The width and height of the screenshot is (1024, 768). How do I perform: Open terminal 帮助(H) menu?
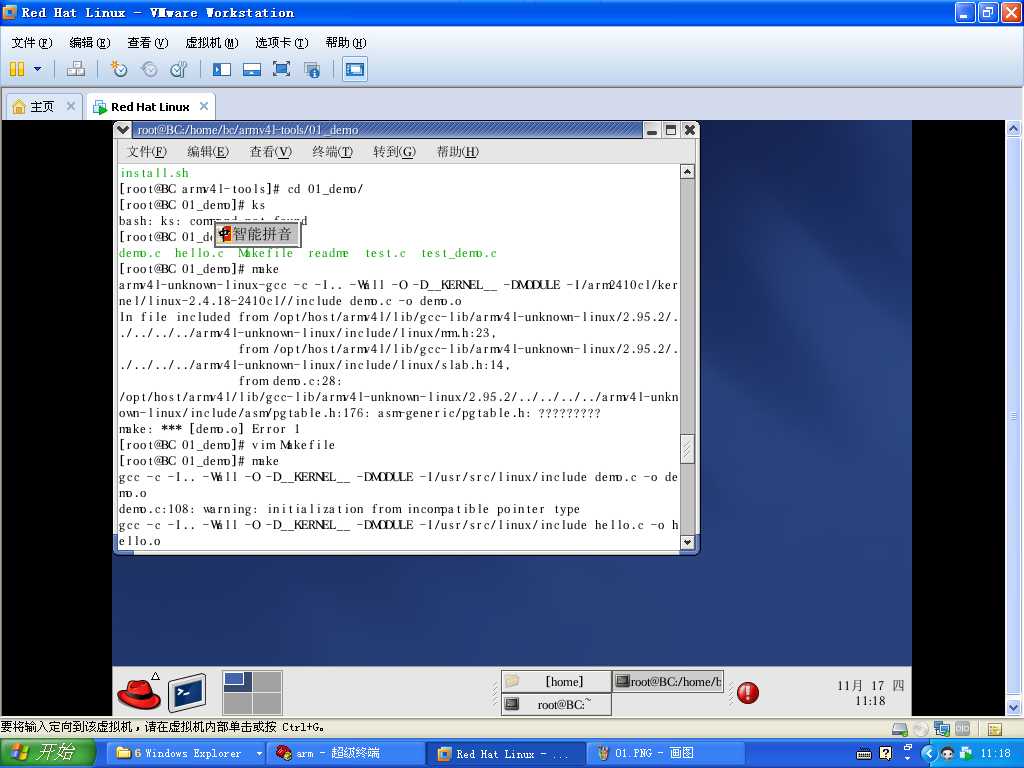click(457, 152)
